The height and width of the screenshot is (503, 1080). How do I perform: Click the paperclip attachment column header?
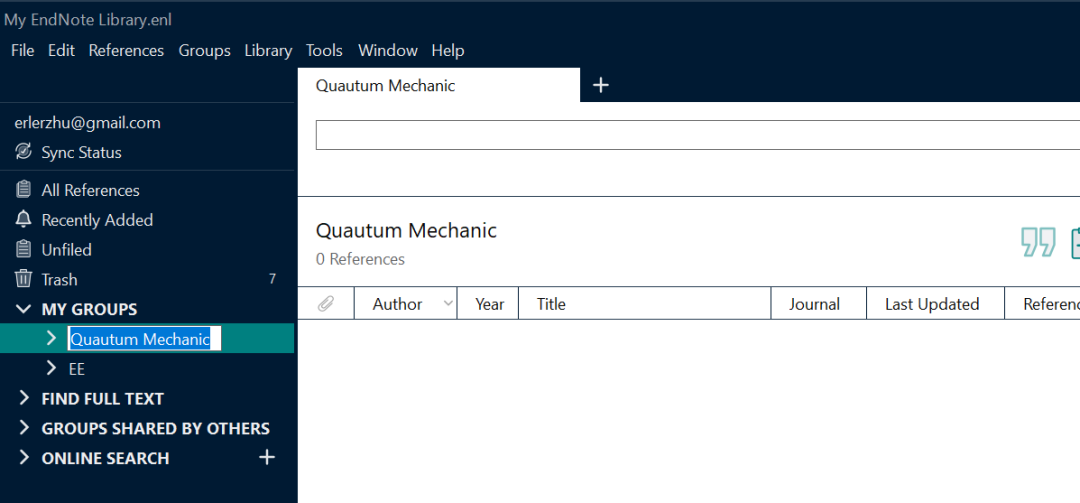[x=326, y=304]
